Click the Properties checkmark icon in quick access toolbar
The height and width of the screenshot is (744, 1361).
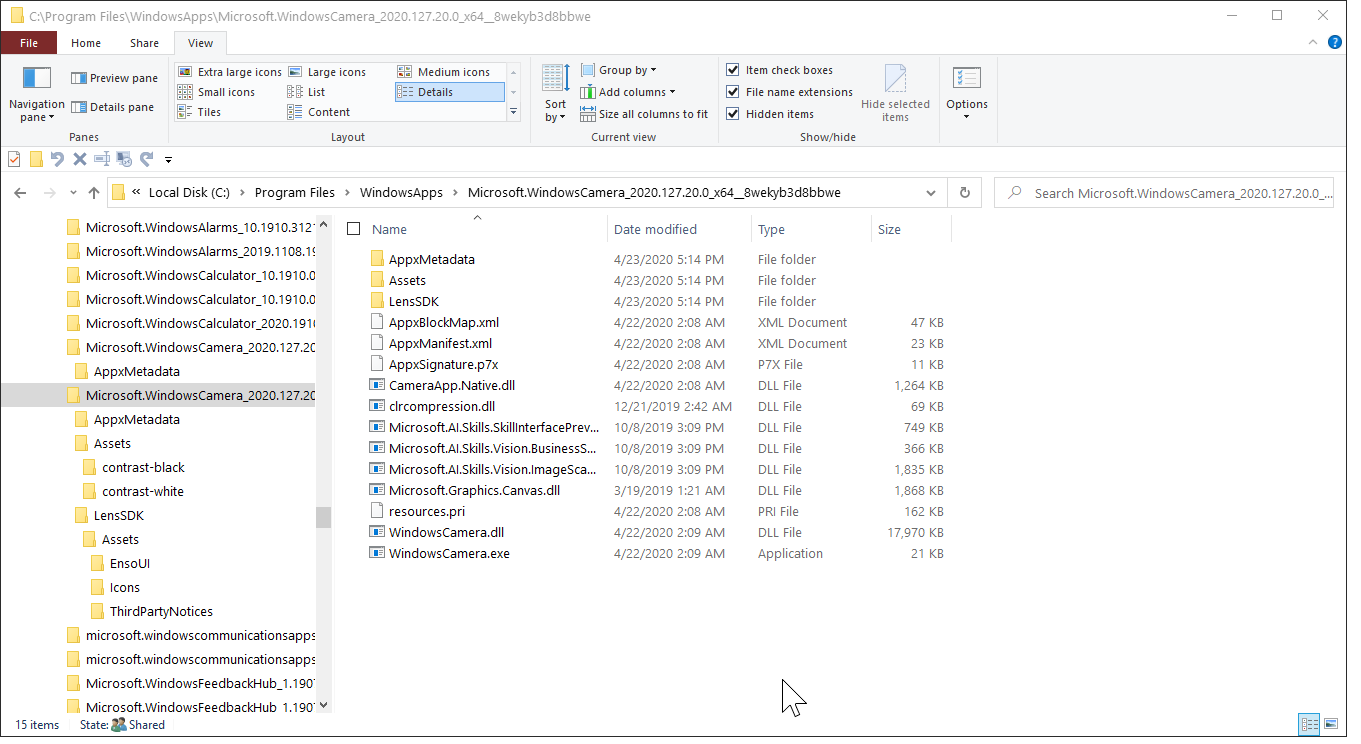coord(14,159)
